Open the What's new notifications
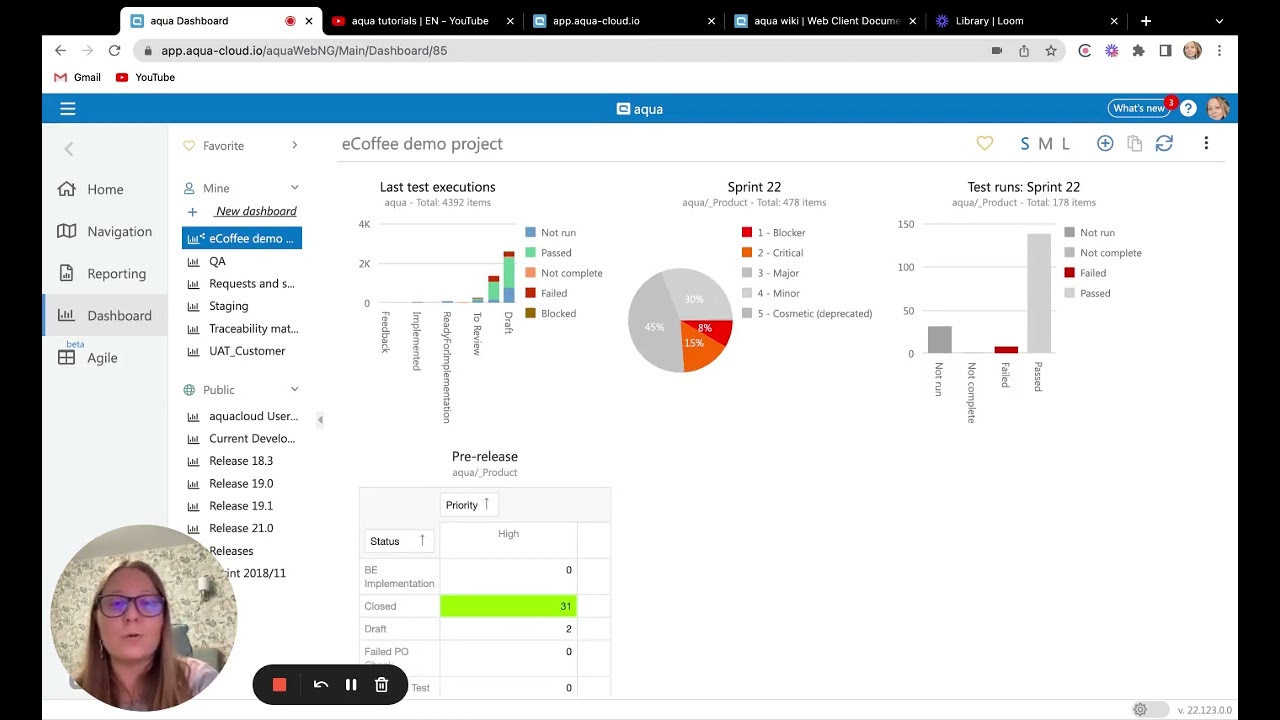 (1139, 108)
